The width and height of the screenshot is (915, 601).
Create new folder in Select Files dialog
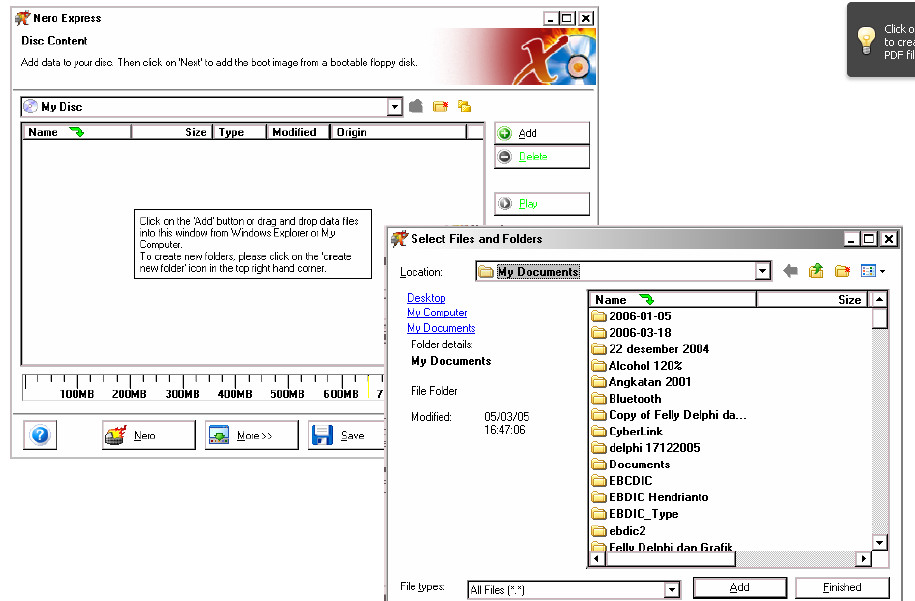841,270
